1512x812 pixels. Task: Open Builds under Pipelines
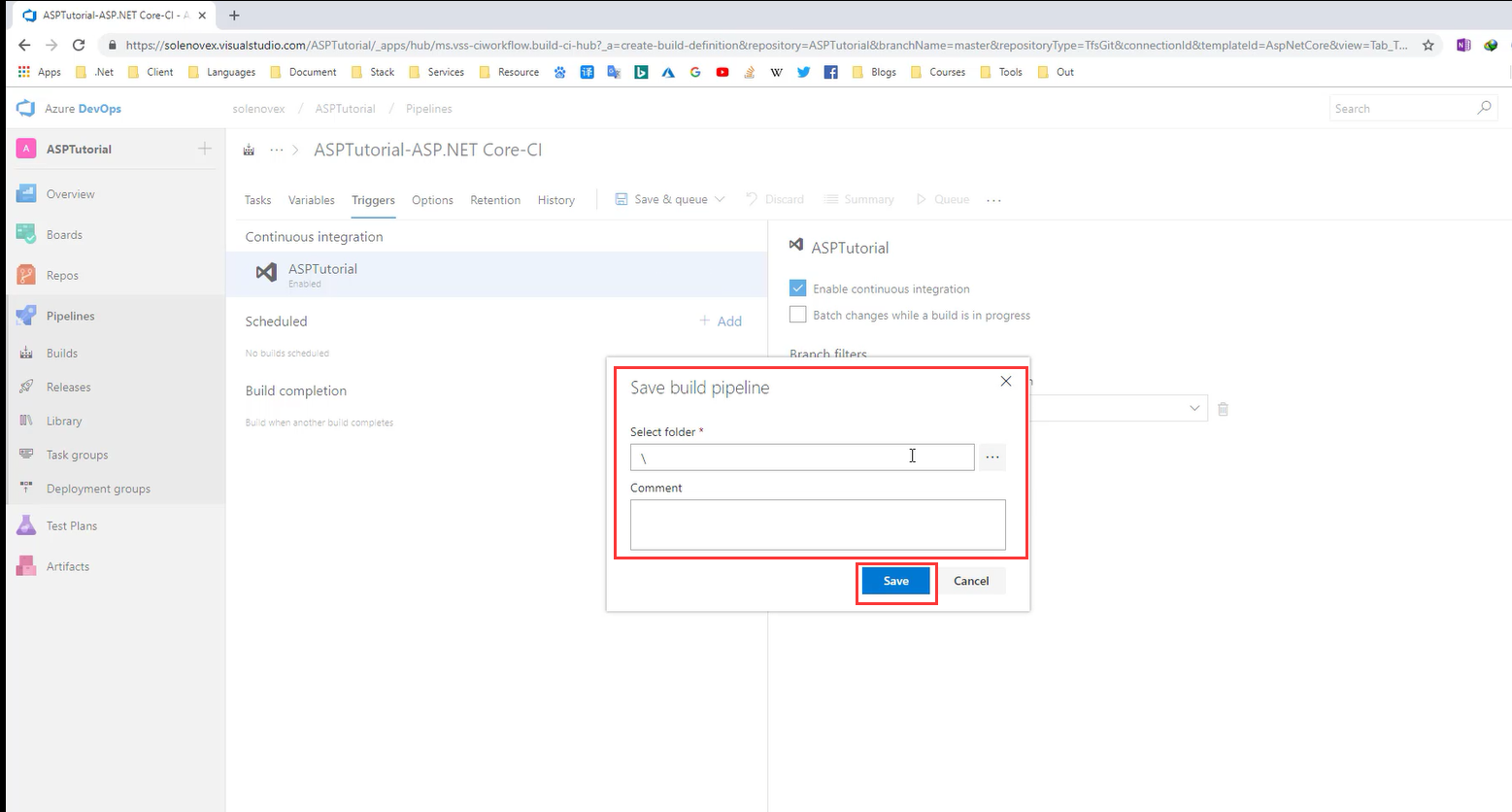(61, 354)
